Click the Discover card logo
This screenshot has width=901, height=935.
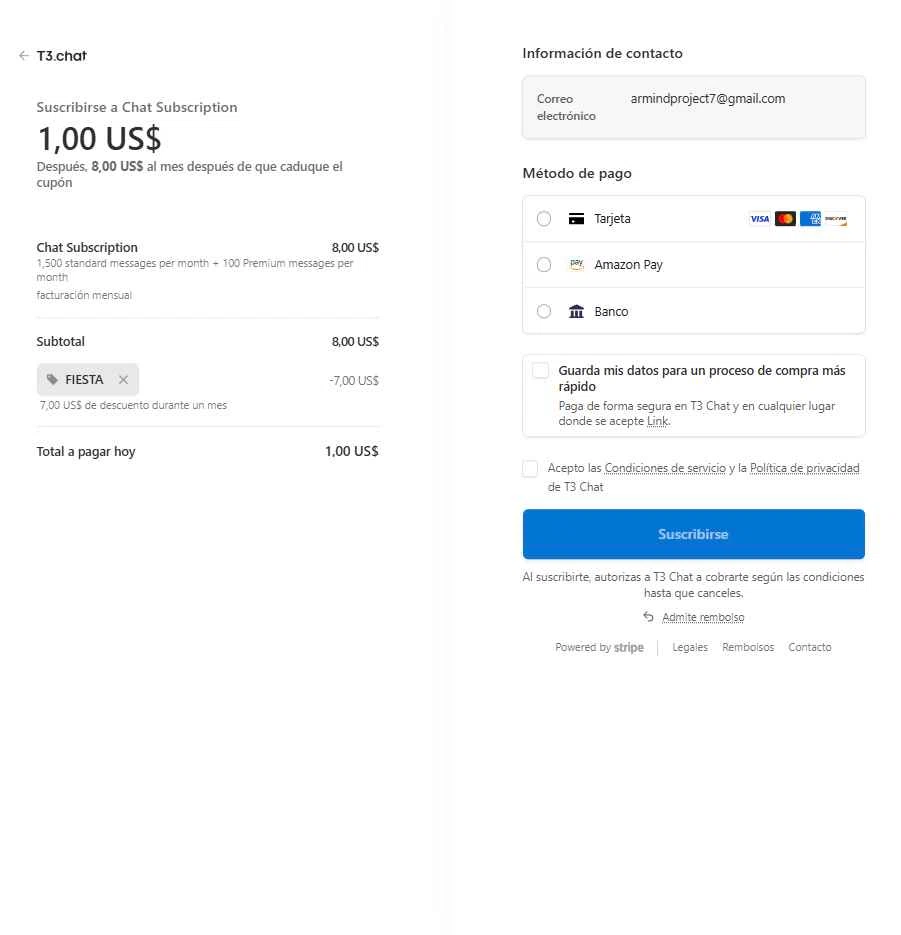coord(836,219)
